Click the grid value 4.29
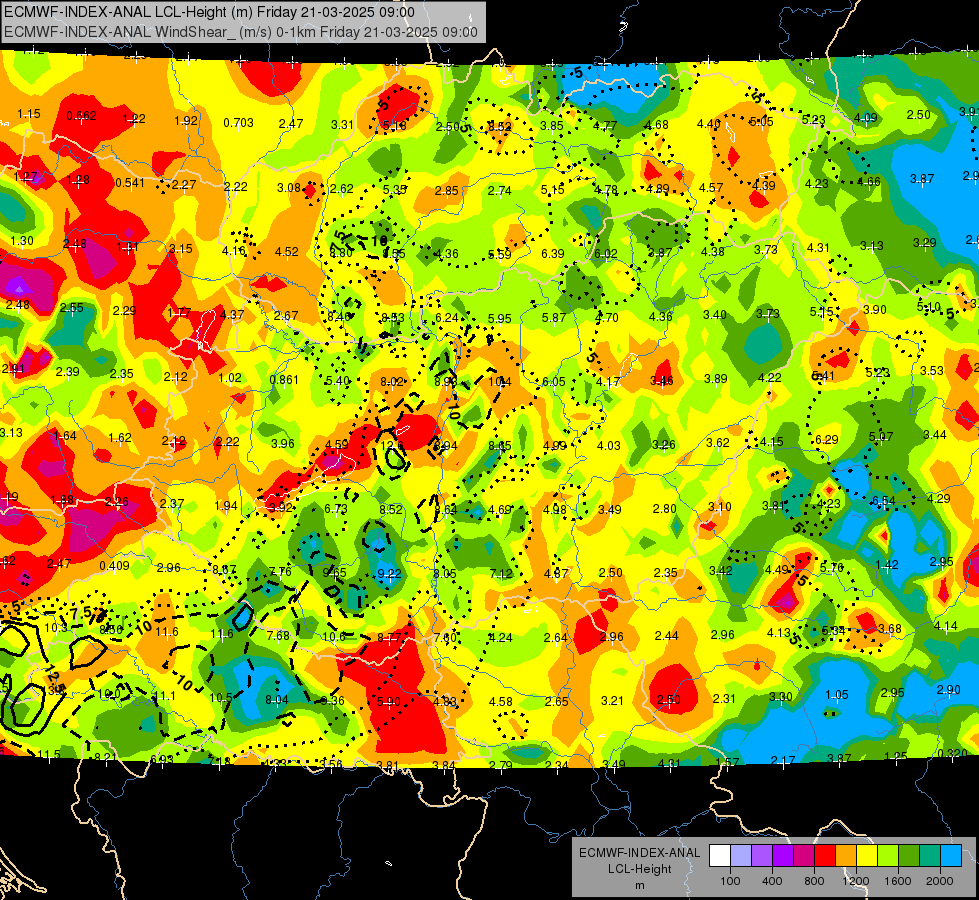The width and height of the screenshot is (979, 900). point(938,498)
